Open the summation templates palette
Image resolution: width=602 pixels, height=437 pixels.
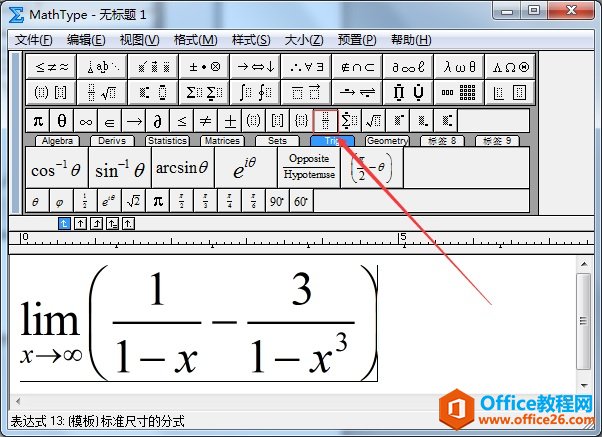(204, 92)
